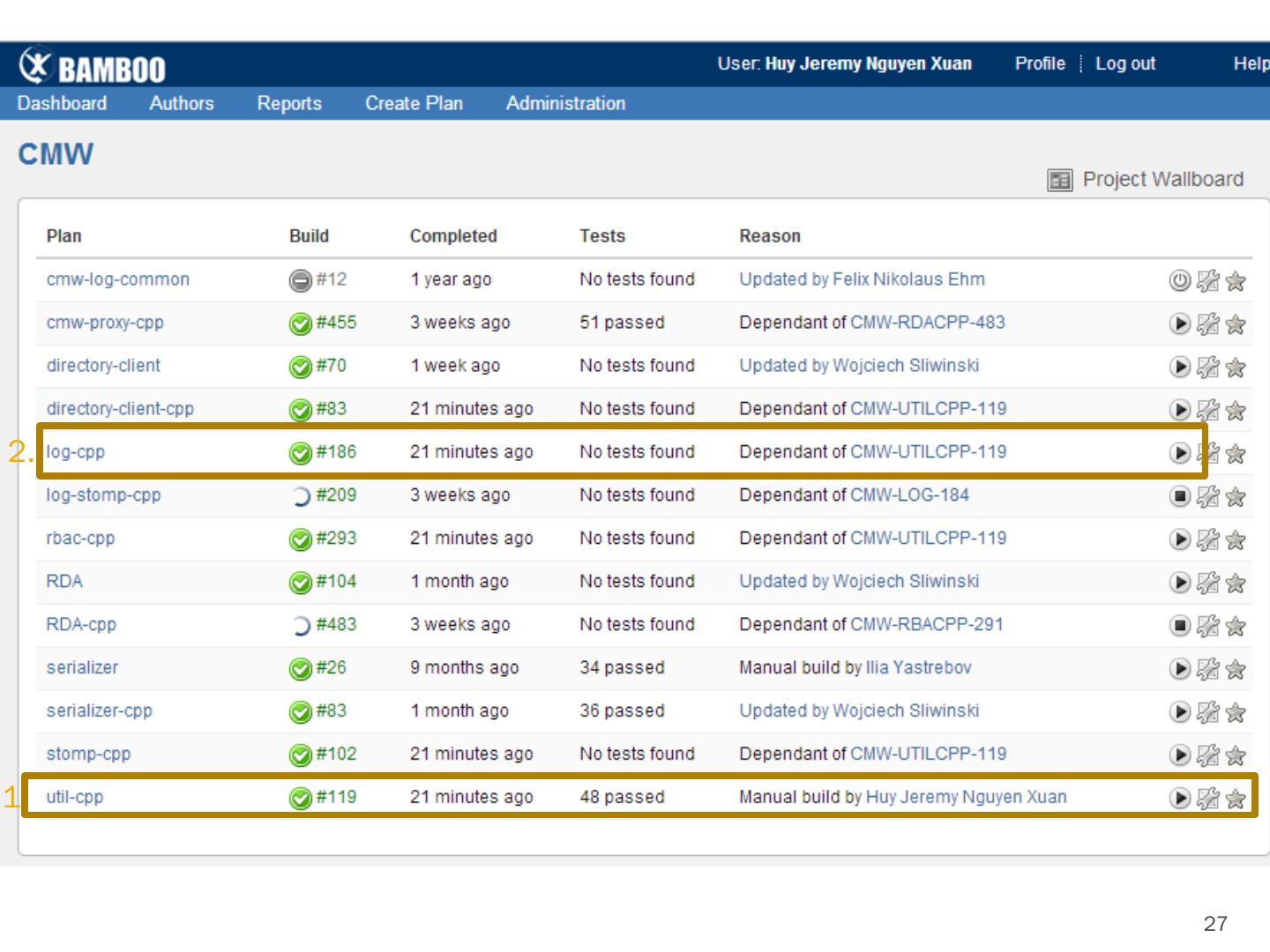
Task: Click edit icon for directory-client plan
Action: click(x=1207, y=367)
